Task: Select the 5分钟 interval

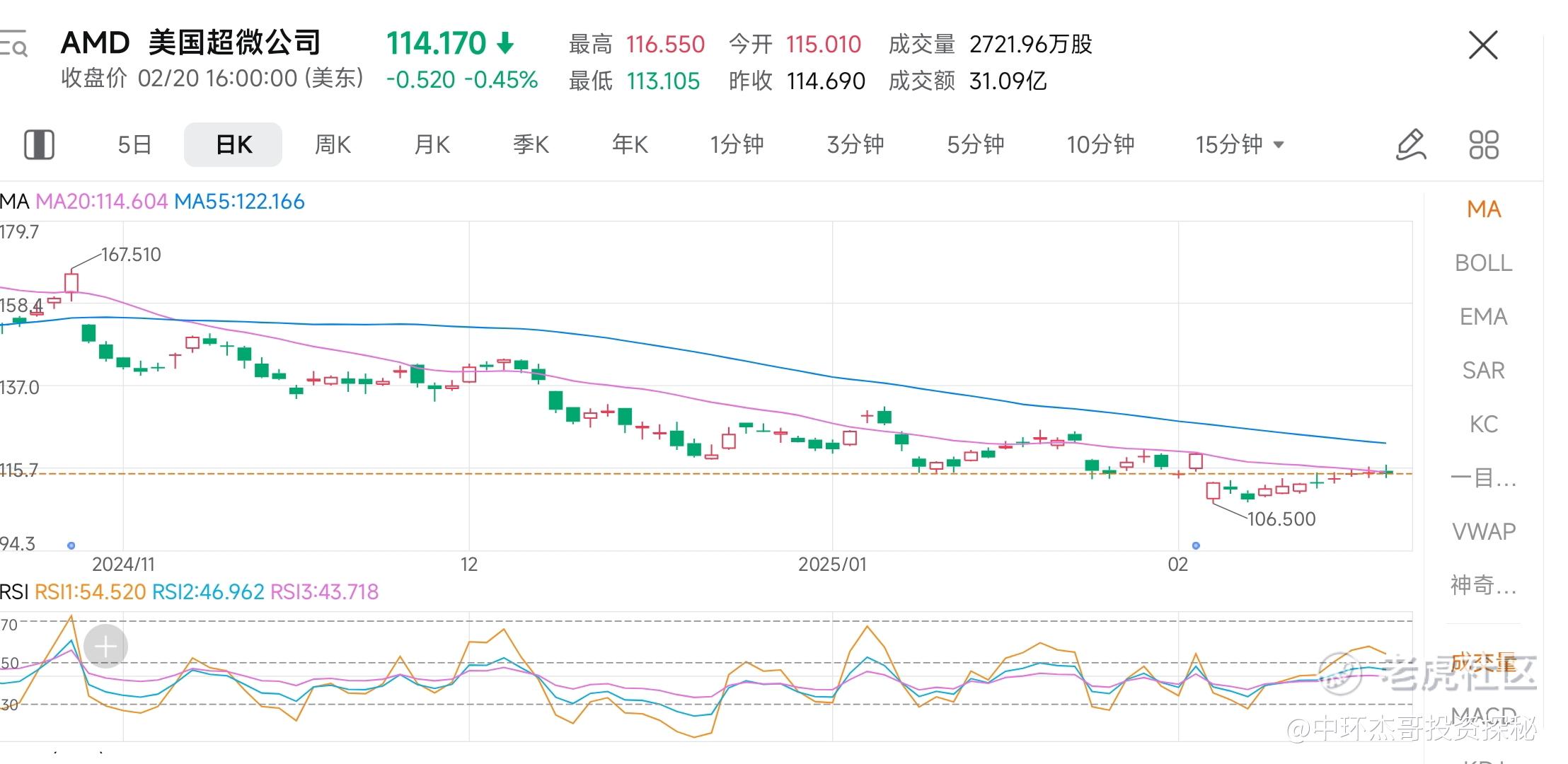Action: click(976, 145)
